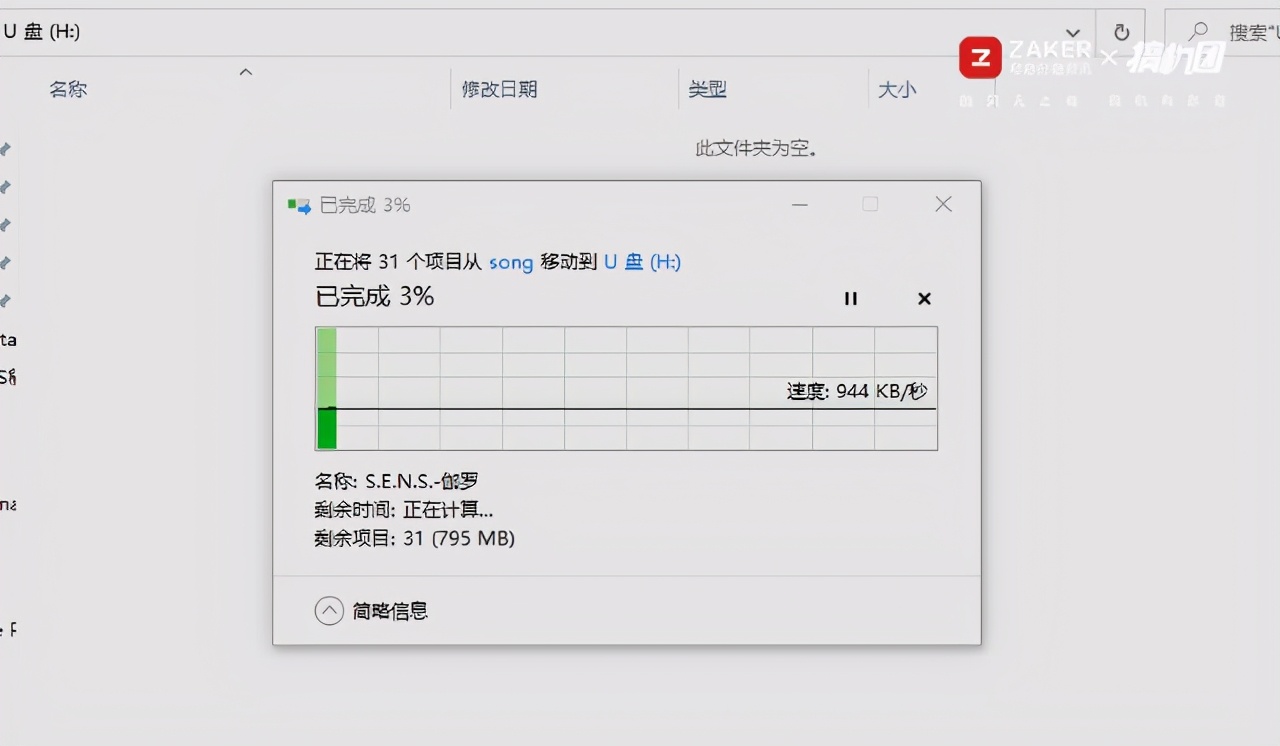This screenshot has height=746, width=1280.
Task: Click the 已完成 3% progress label
Action: [375, 296]
